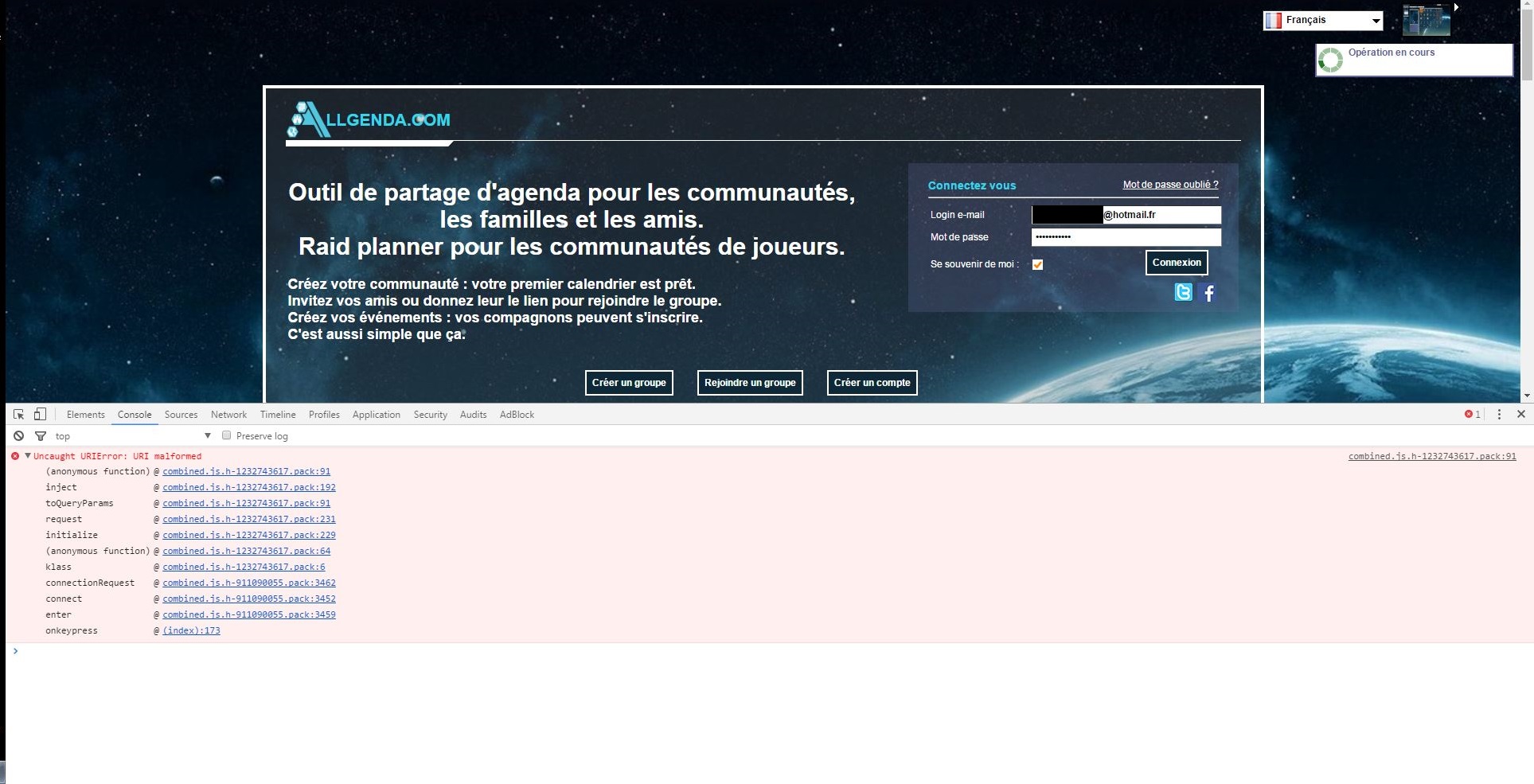Switch to the Timeline tab
Image resolution: width=1534 pixels, height=784 pixels.
[278, 414]
